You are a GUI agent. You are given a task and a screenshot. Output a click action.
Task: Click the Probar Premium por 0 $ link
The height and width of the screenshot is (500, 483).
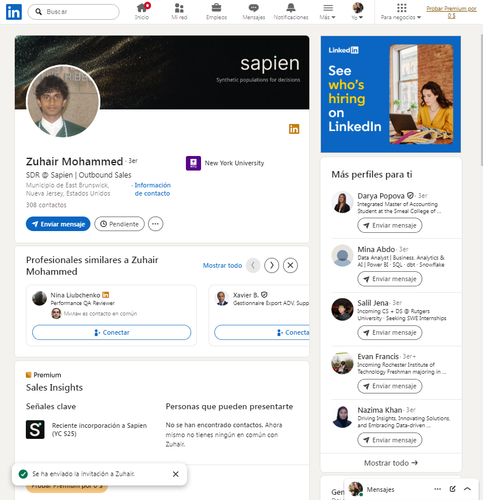tap(451, 12)
